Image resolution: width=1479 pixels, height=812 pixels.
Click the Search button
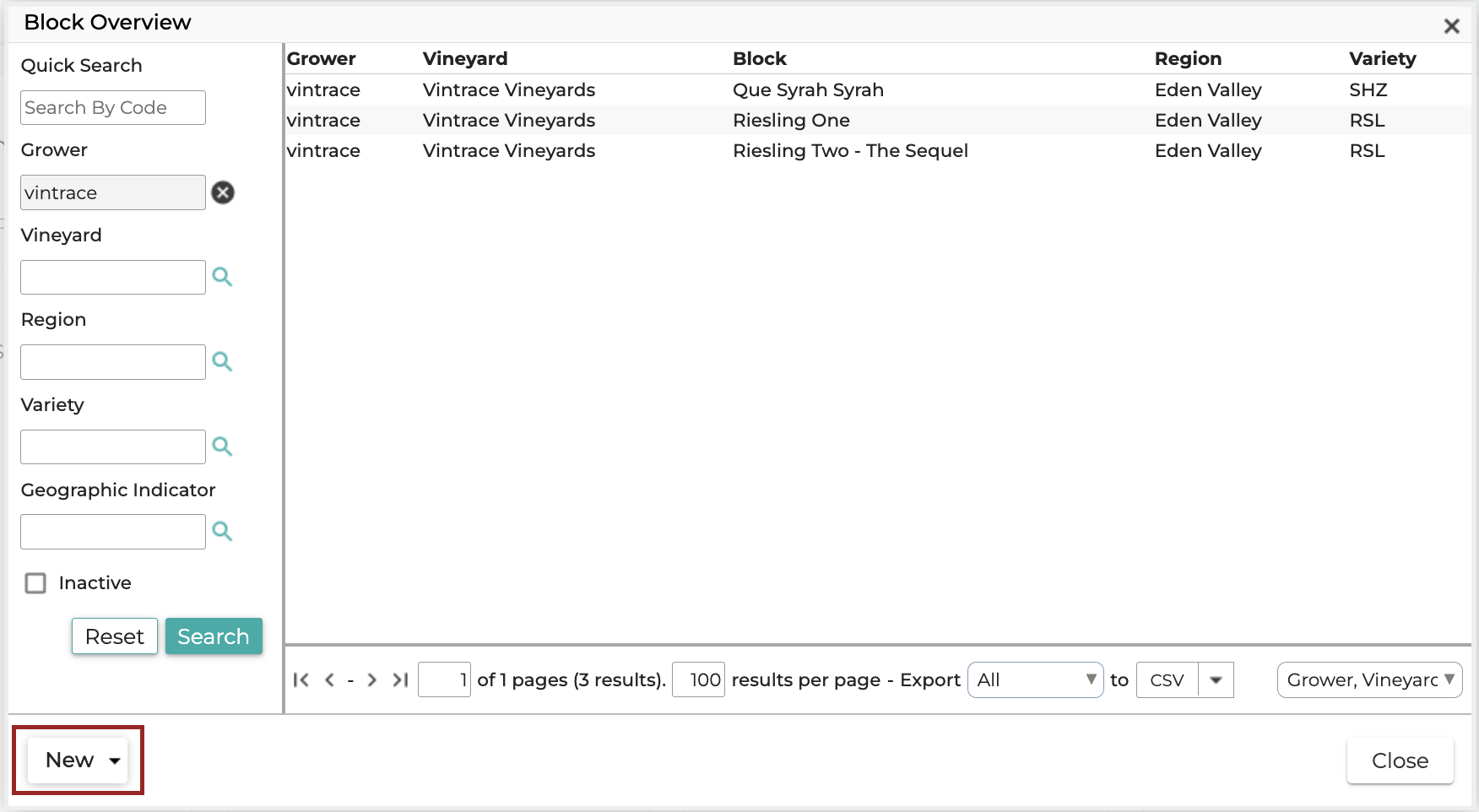click(x=214, y=636)
